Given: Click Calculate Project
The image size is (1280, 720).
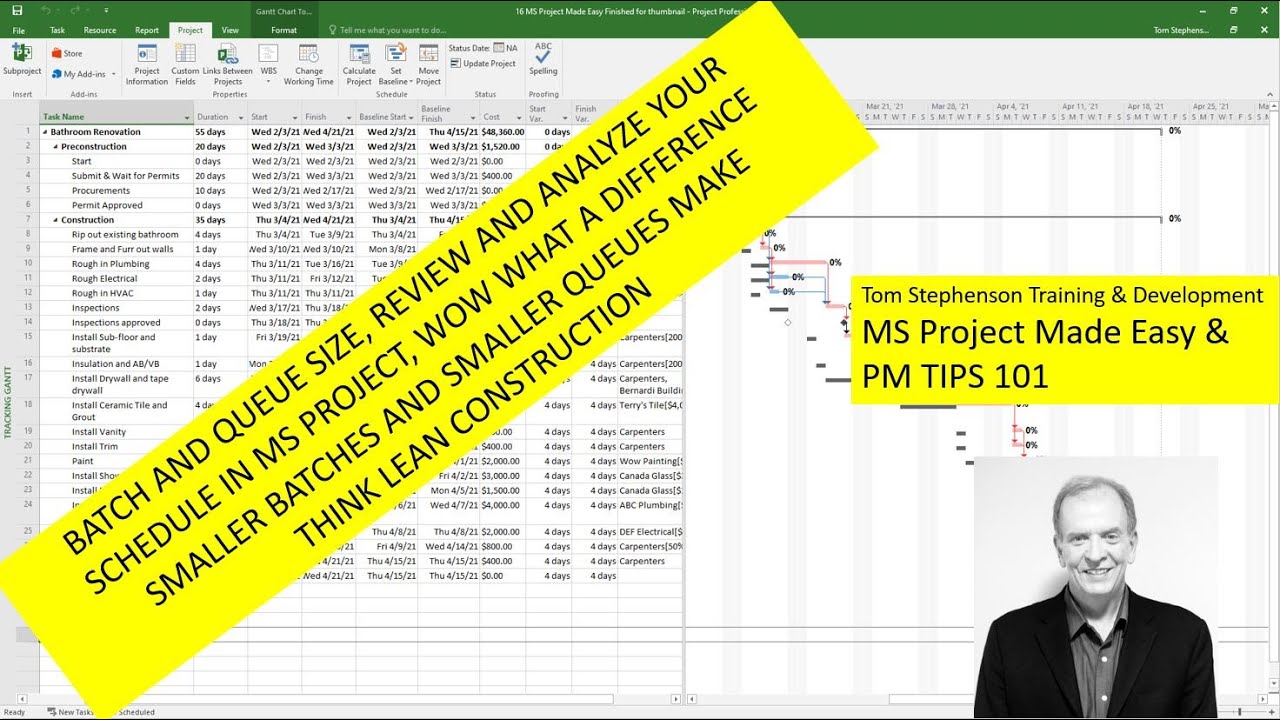Looking at the screenshot, I should click(359, 64).
